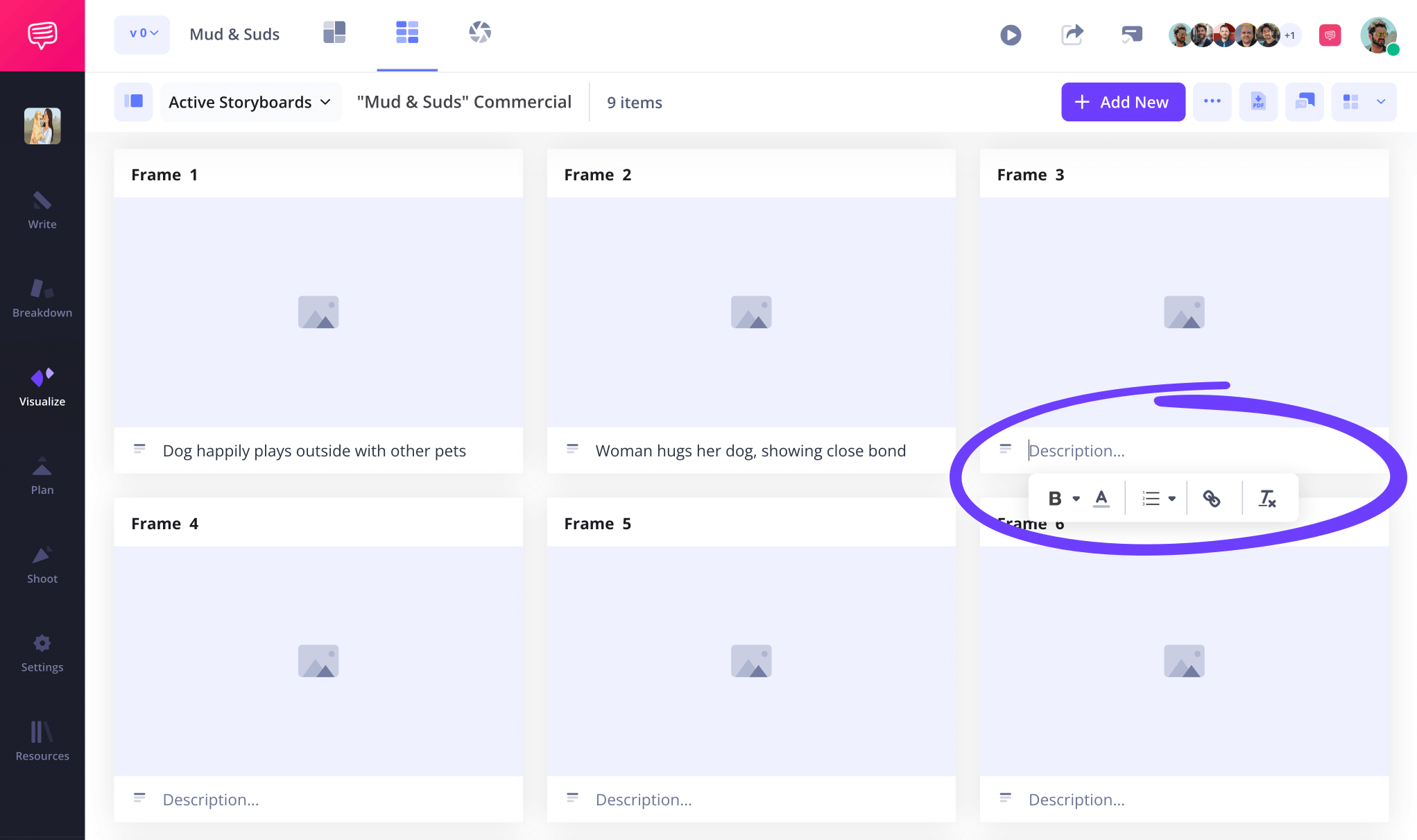
Task: Switch to the grid view tab
Action: click(407, 32)
